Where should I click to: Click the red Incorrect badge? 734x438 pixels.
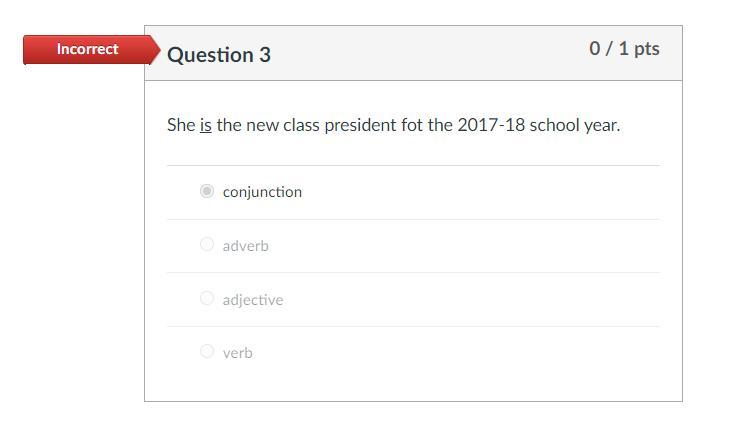coord(88,49)
